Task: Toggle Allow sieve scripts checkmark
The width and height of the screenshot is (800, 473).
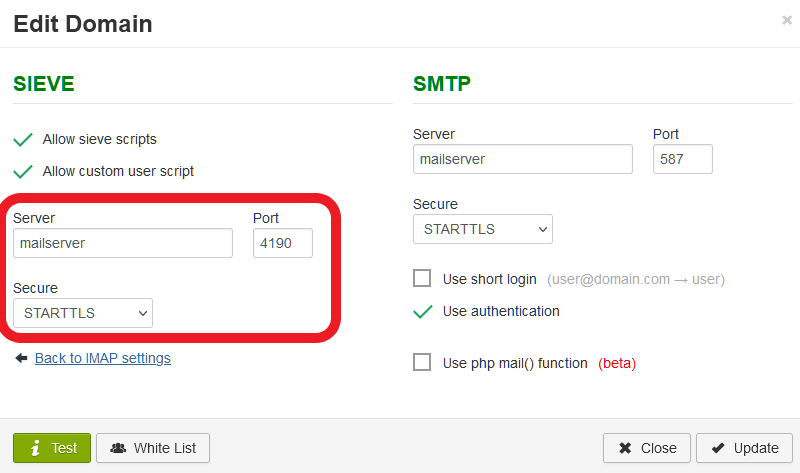Action: tap(23, 139)
